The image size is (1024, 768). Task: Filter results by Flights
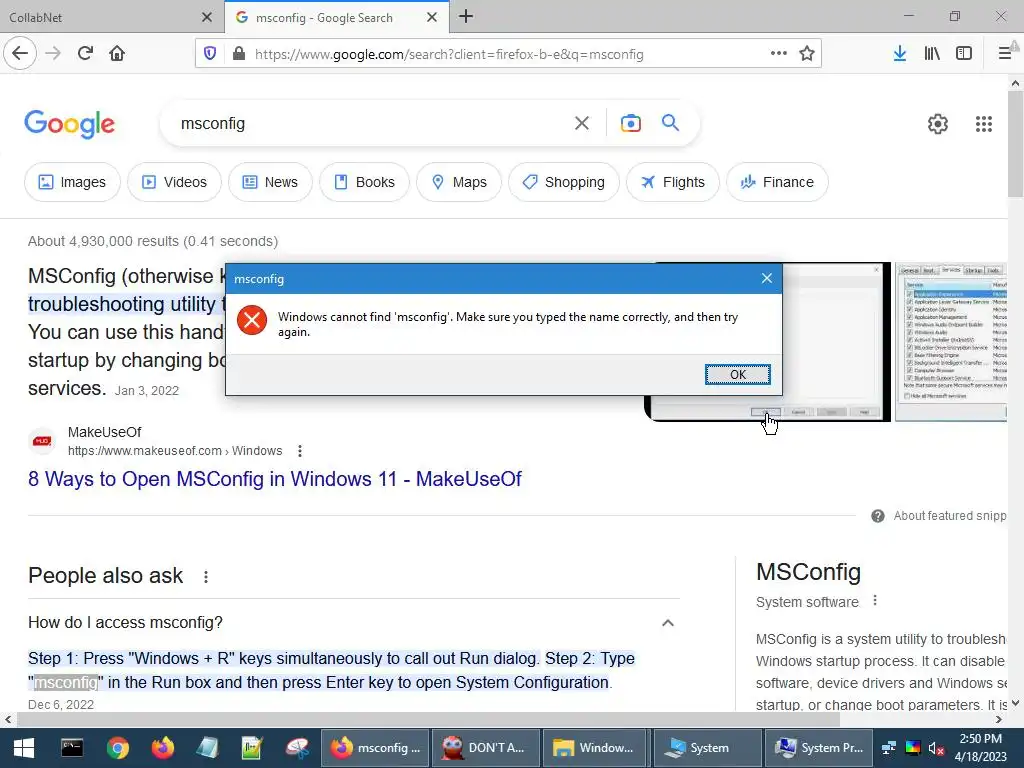click(673, 182)
